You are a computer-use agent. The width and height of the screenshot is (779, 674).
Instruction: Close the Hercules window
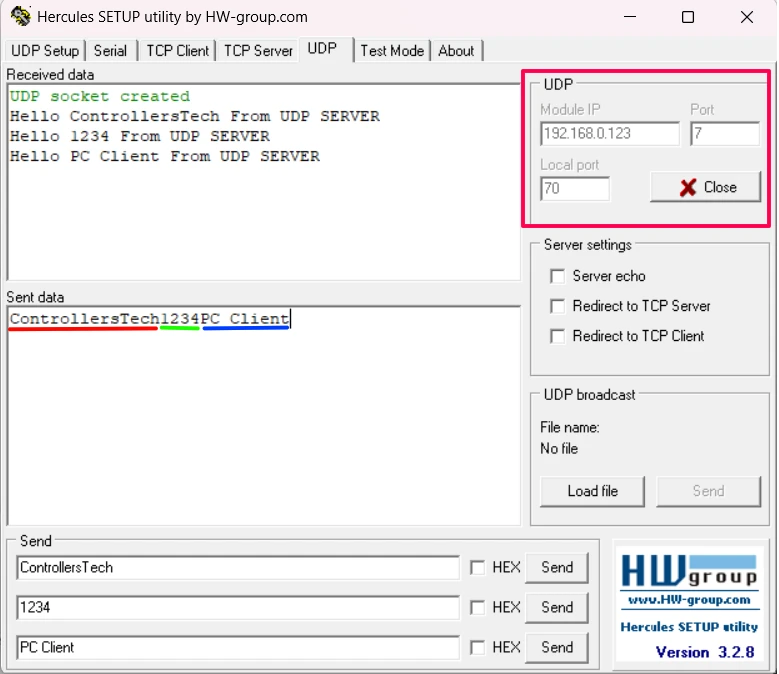[747, 17]
